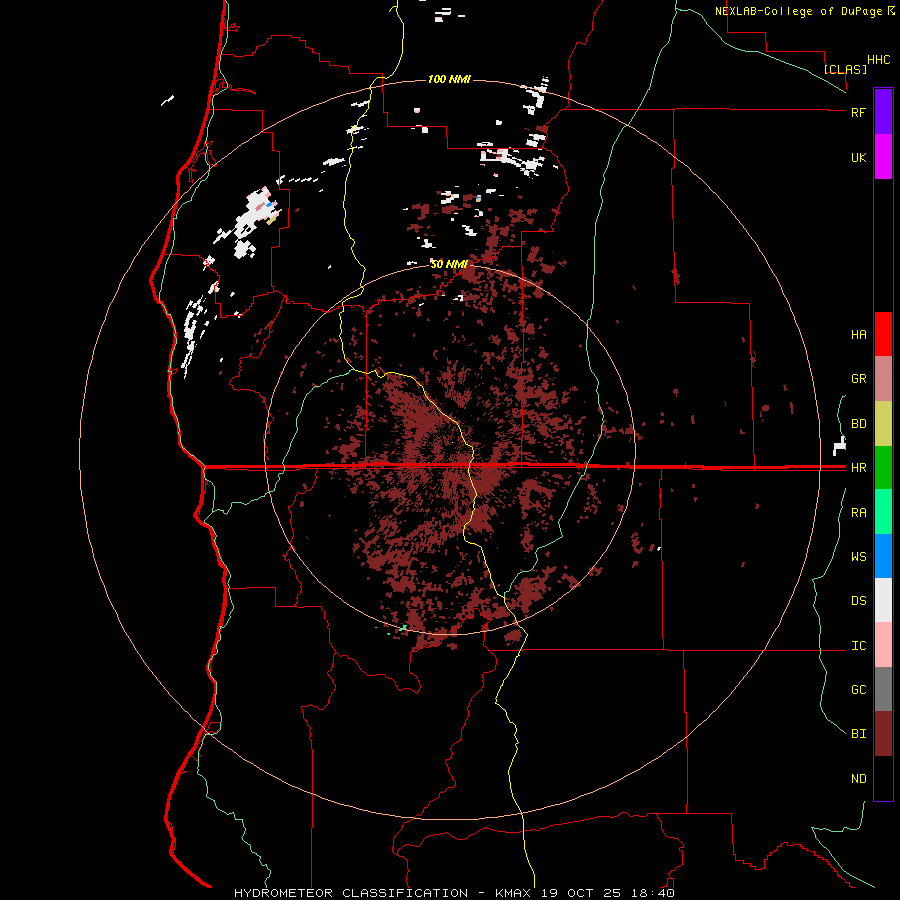The height and width of the screenshot is (900, 900).
Task: Click the white DS legend swatch
Action: coord(883,600)
